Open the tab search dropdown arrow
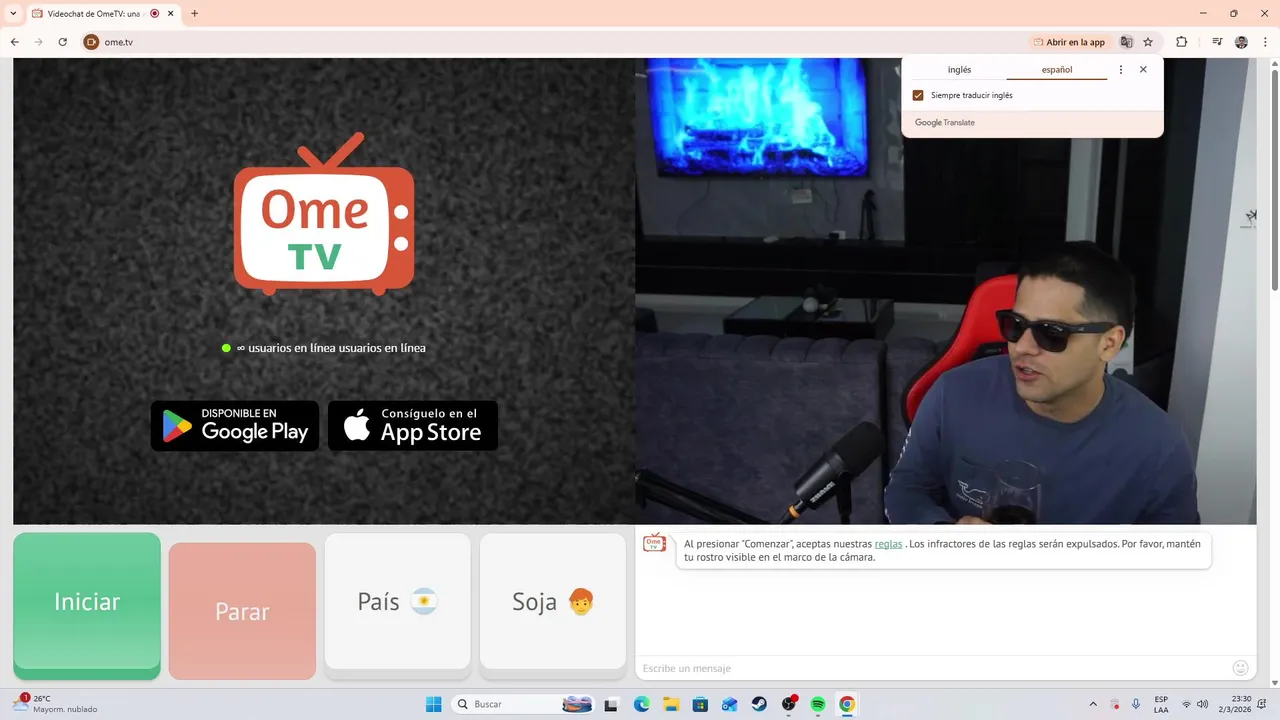 [x=13, y=14]
